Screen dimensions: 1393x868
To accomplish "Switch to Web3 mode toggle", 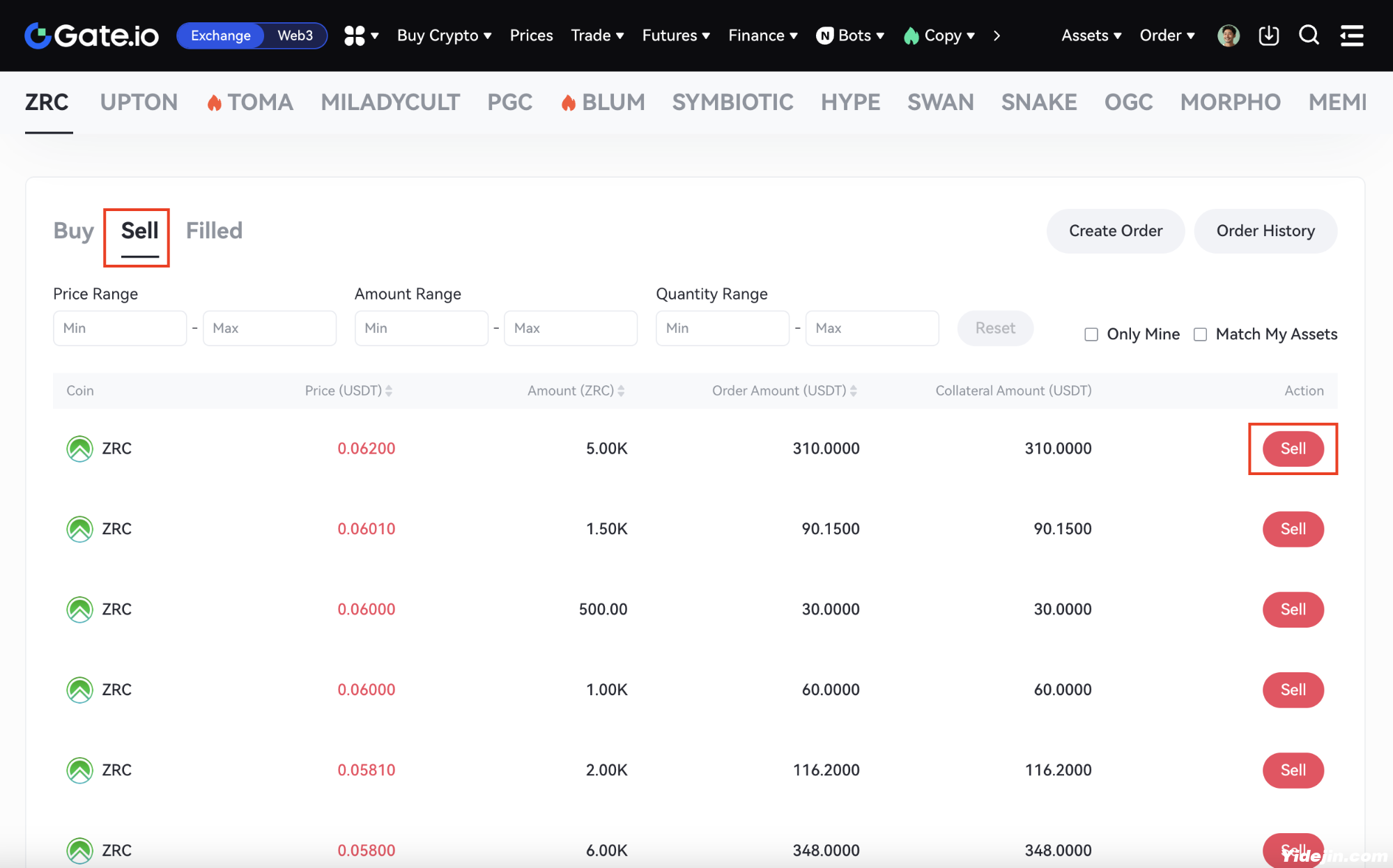I will tap(295, 36).
